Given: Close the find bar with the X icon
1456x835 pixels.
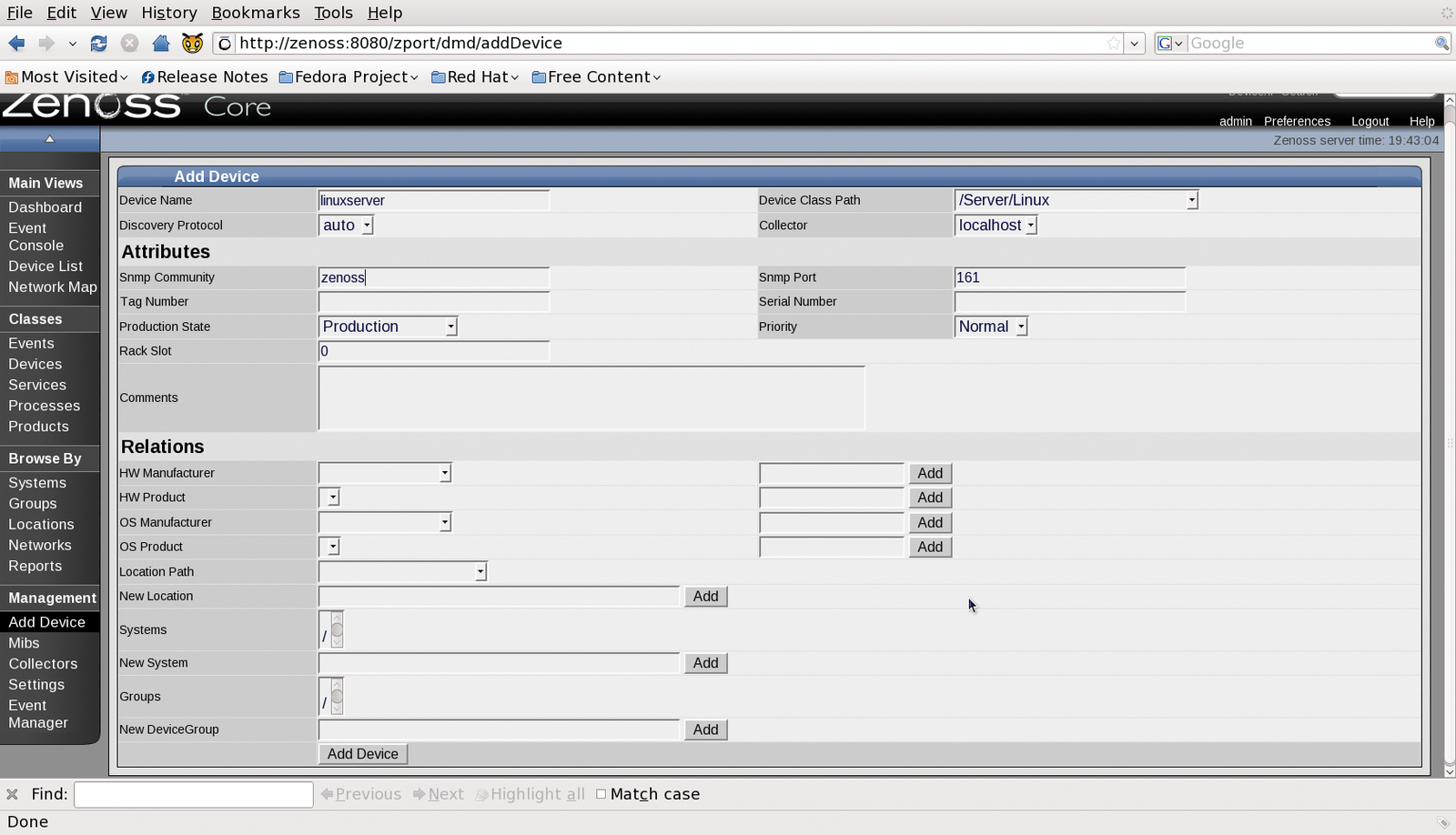Looking at the screenshot, I should pos(12,794).
